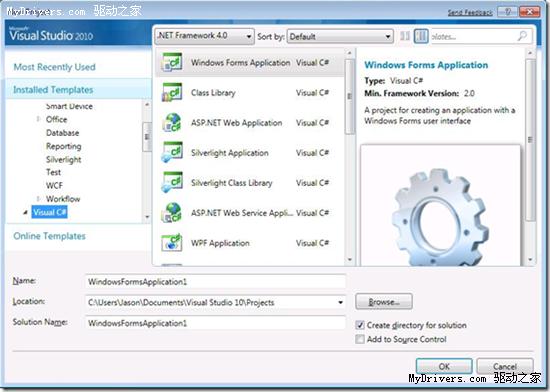
Task: Click the Browse button
Action: pyautogui.click(x=384, y=302)
